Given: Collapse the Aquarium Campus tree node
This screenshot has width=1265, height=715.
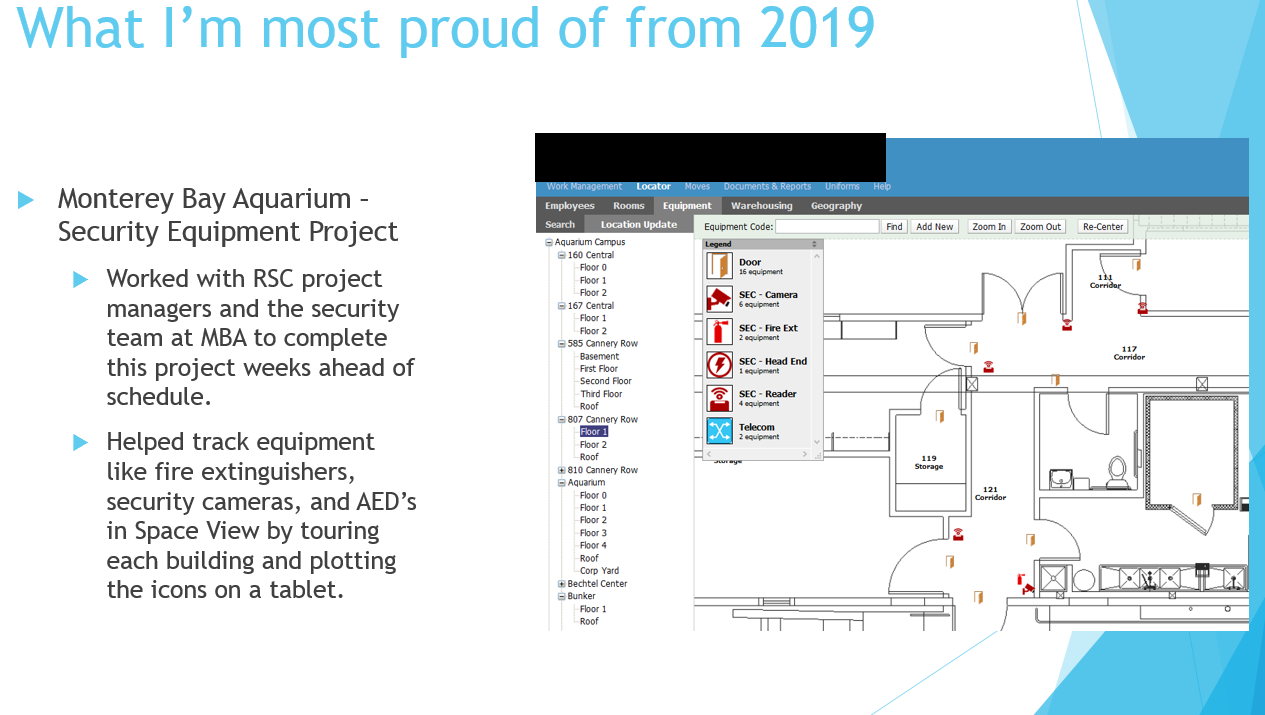Looking at the screenshot, I should pos(549,242).
